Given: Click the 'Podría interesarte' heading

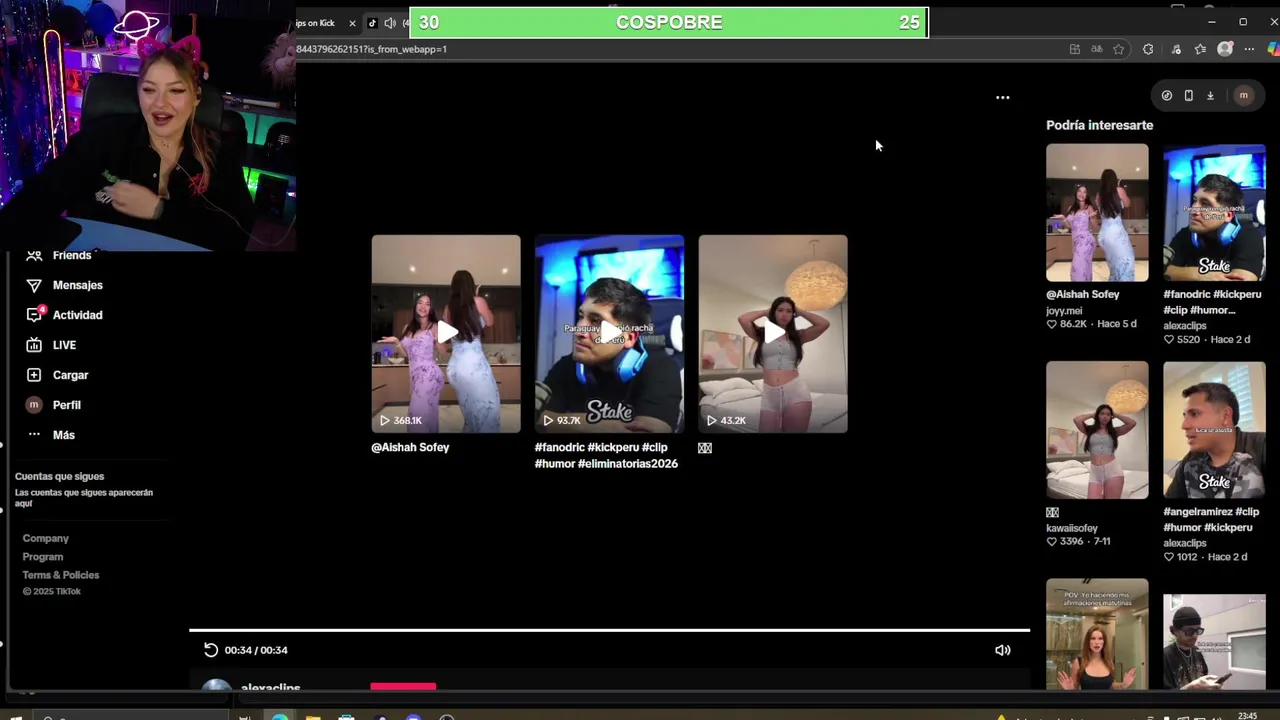Looking at the screenshot, I should [1099, 125].
